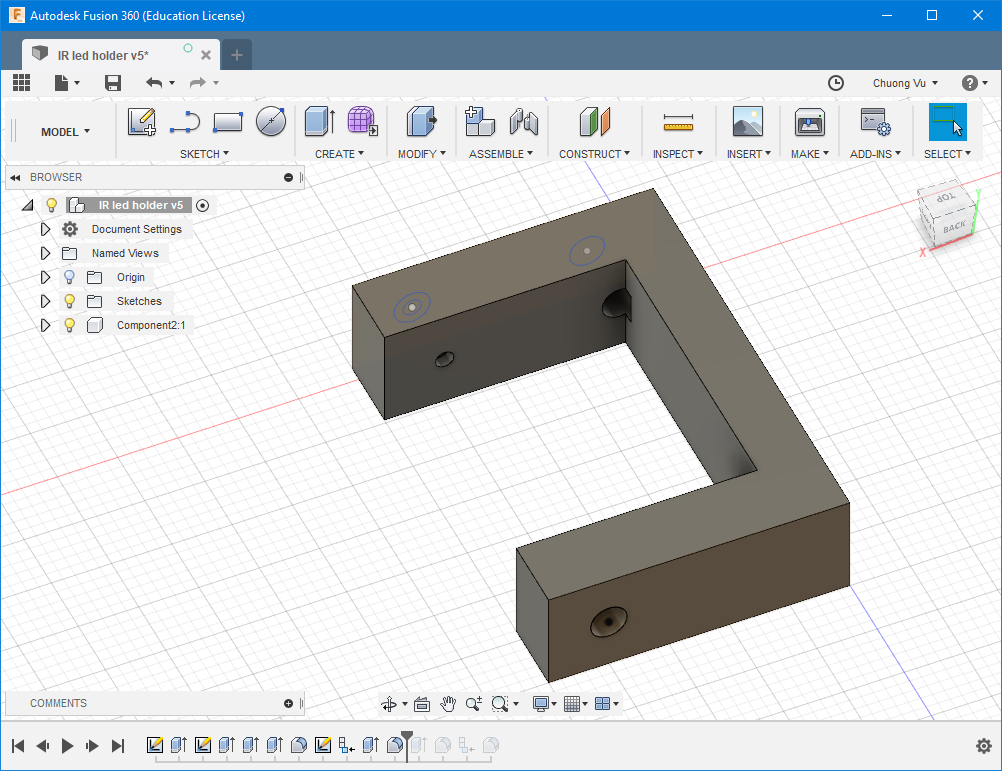Close the IR led holder v5 tab
Image resolution: width=1002 pixels, height=771 pixels.
click(x=206, y=56)
